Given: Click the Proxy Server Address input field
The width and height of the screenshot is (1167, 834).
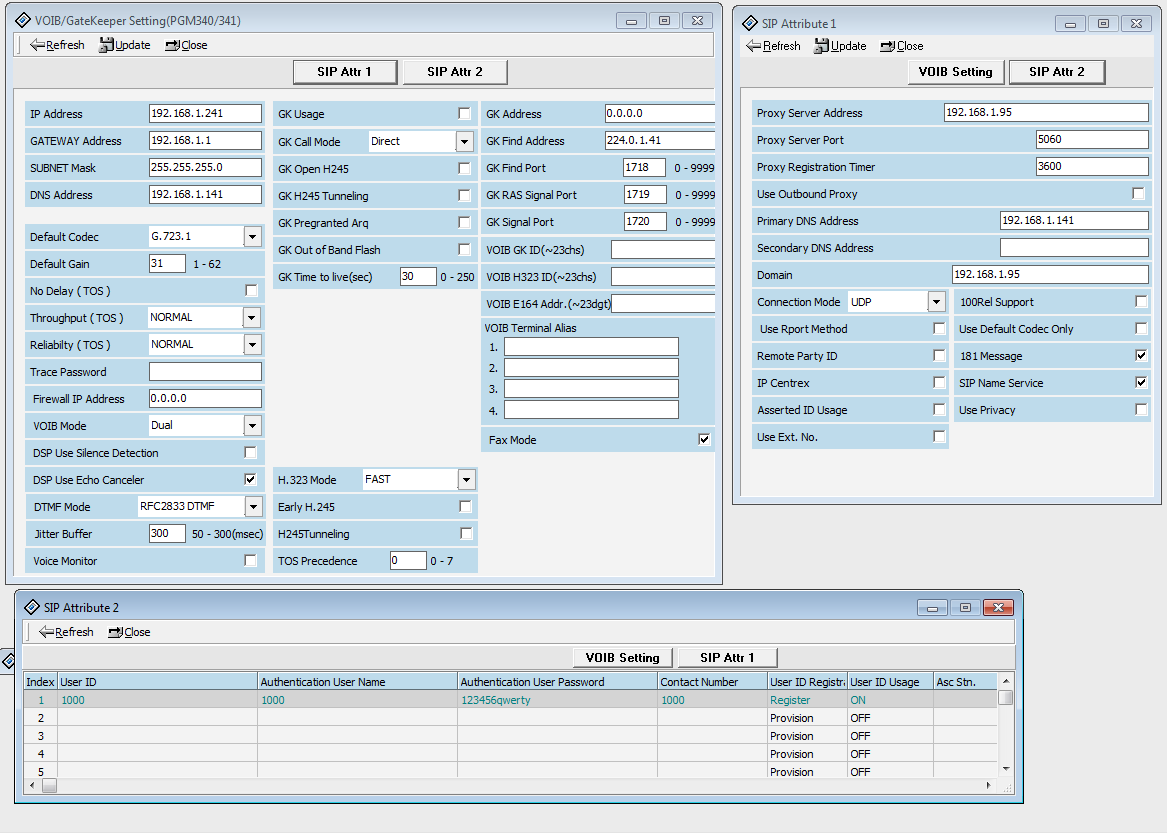Looking at the screenshot, I should click(1045, 113).
